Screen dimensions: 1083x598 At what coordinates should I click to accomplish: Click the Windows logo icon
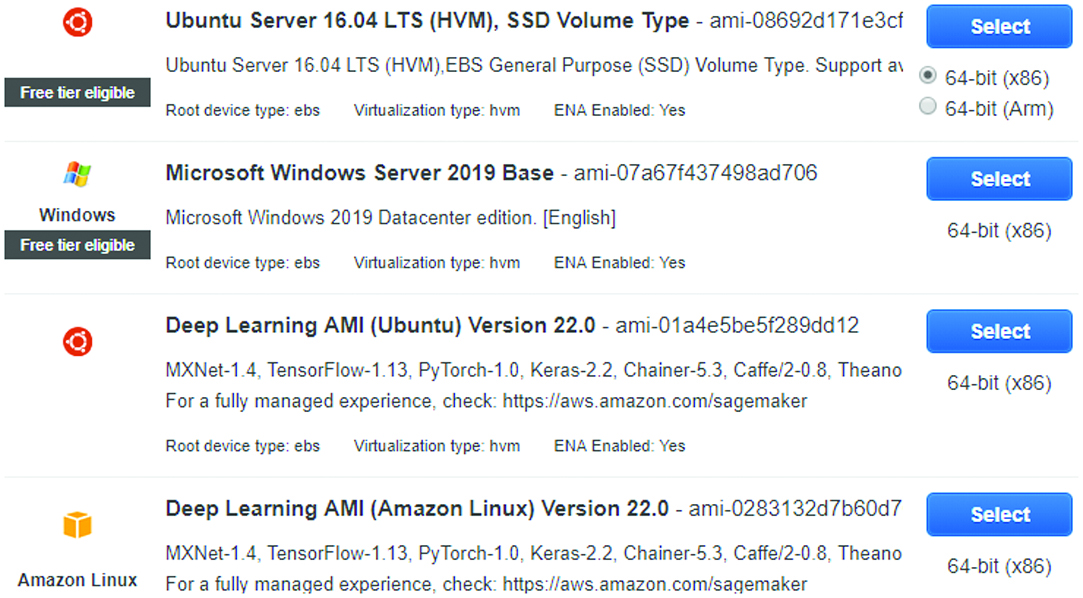[77, 175]
